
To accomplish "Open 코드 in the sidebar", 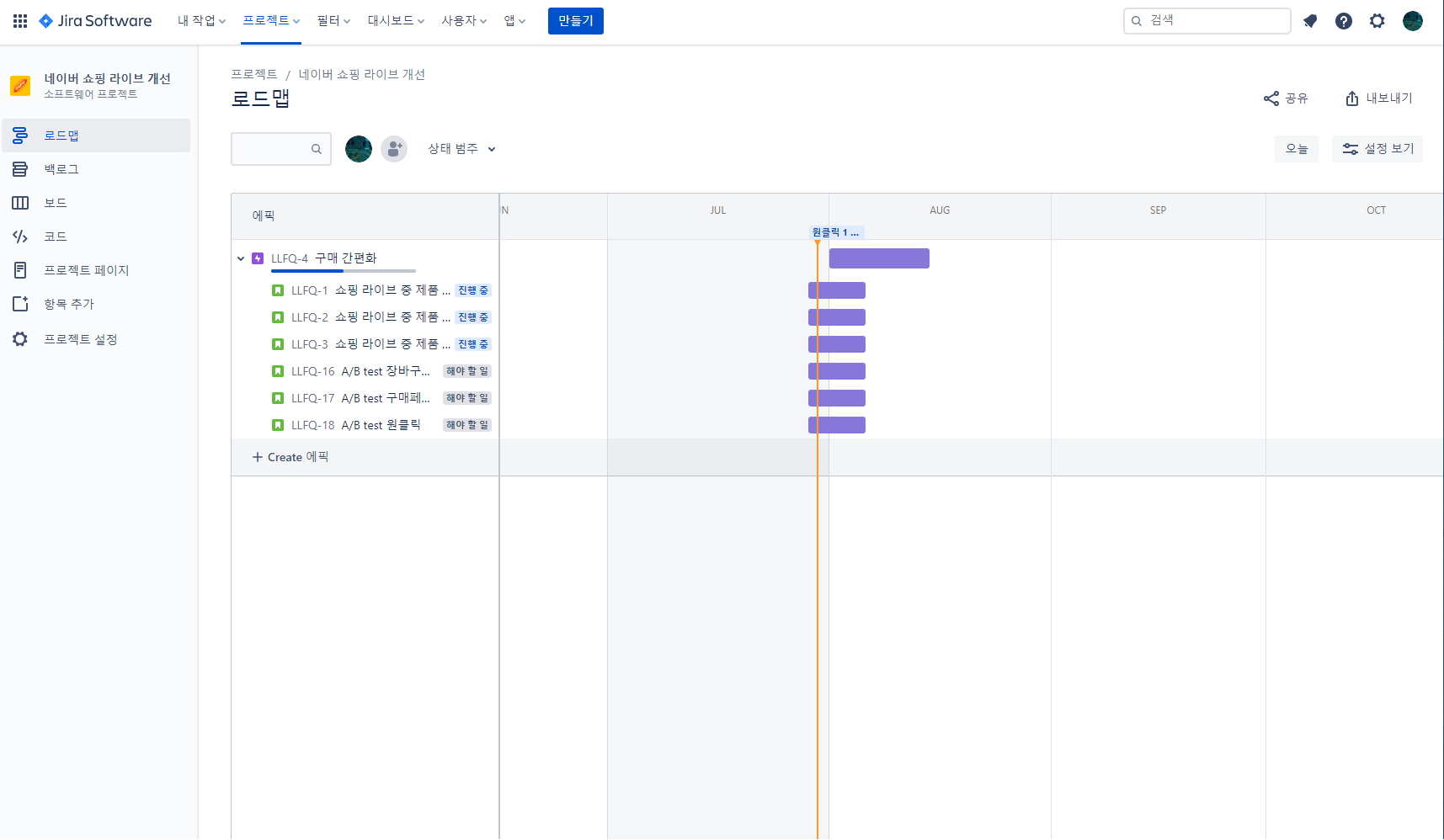I will [x=96, y=237].
